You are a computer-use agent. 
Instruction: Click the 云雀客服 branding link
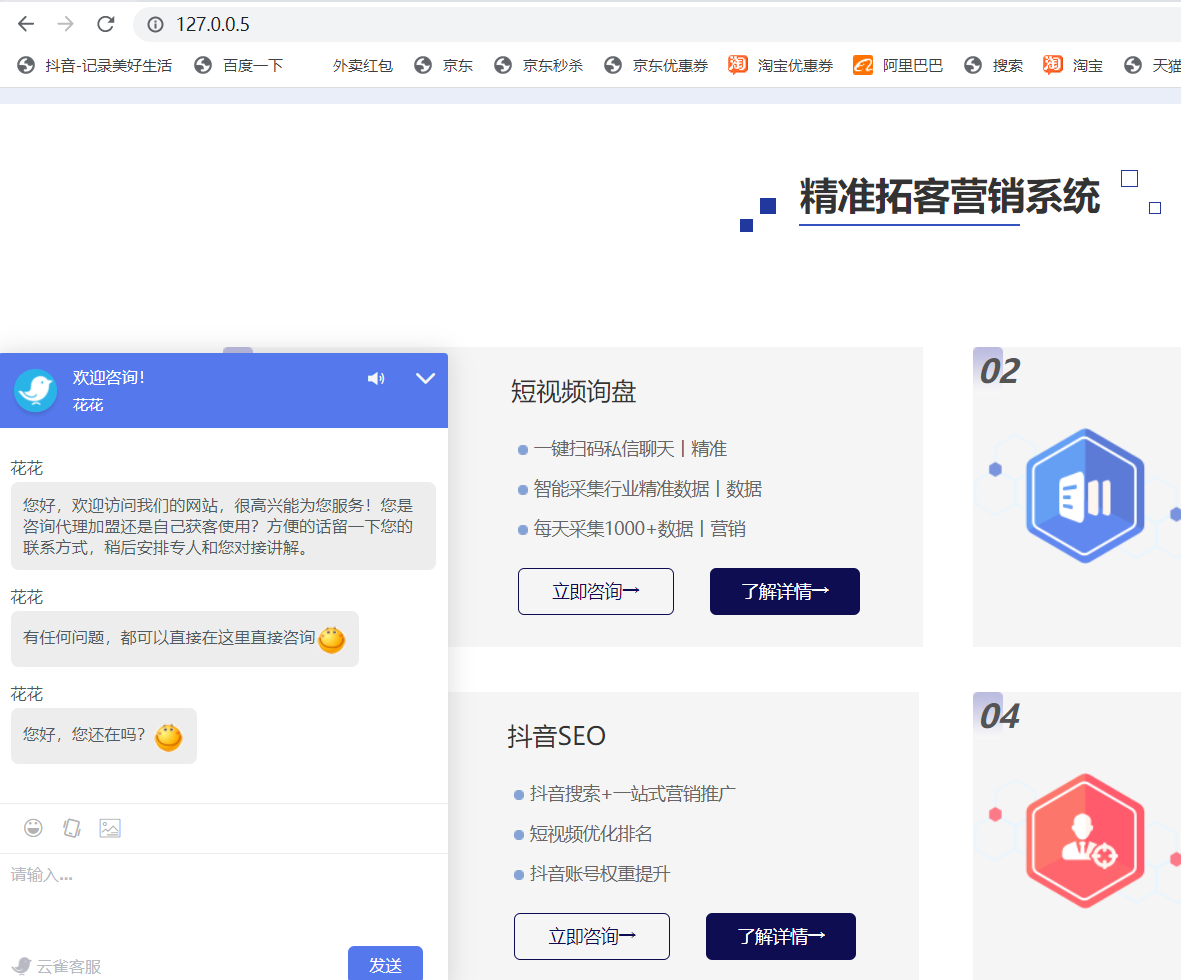(58, 966)
